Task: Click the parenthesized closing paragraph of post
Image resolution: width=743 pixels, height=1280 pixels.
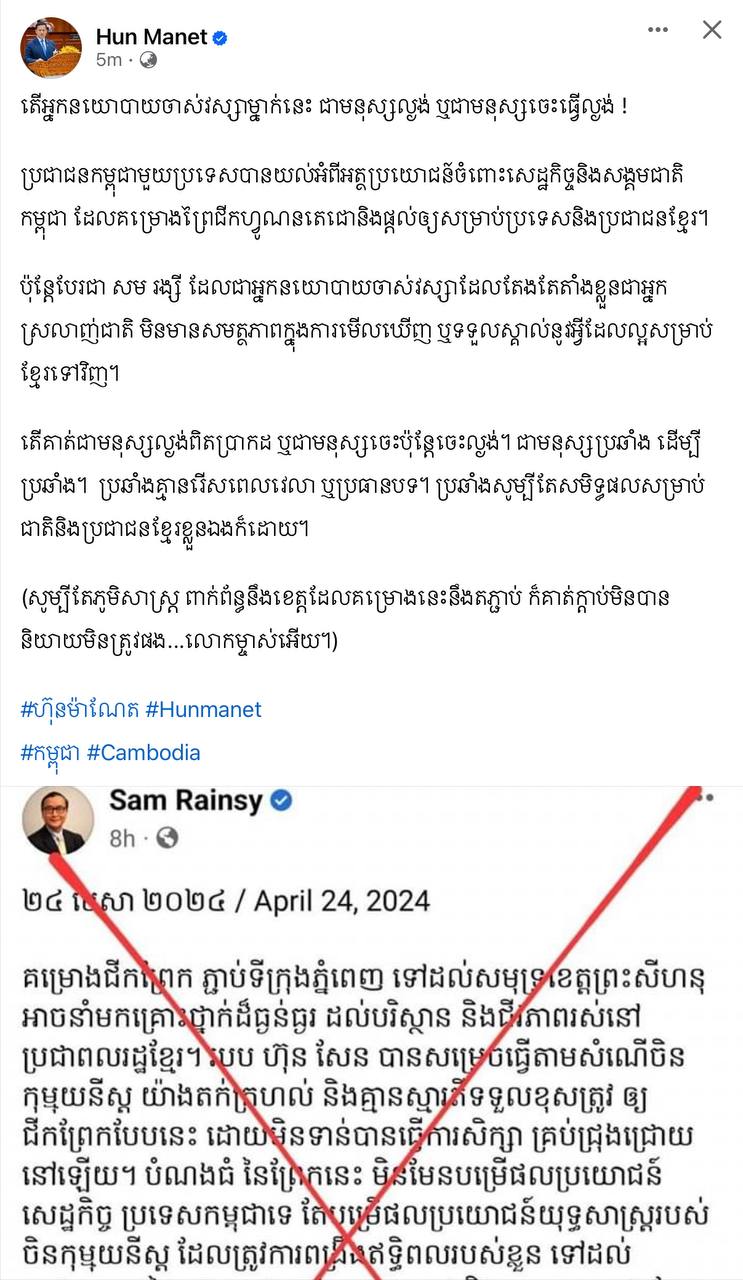Action: coord(346,619)
